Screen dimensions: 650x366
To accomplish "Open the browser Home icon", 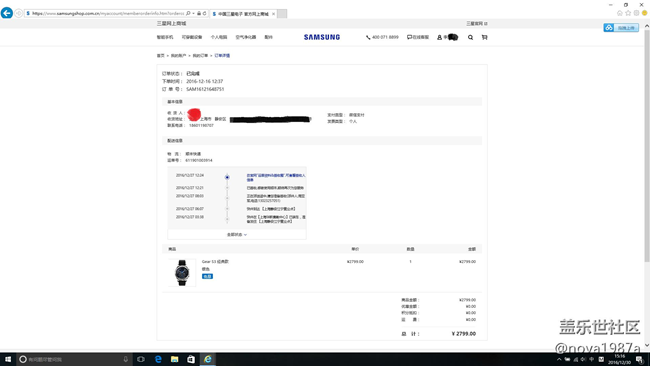I will tap(620, 13).
